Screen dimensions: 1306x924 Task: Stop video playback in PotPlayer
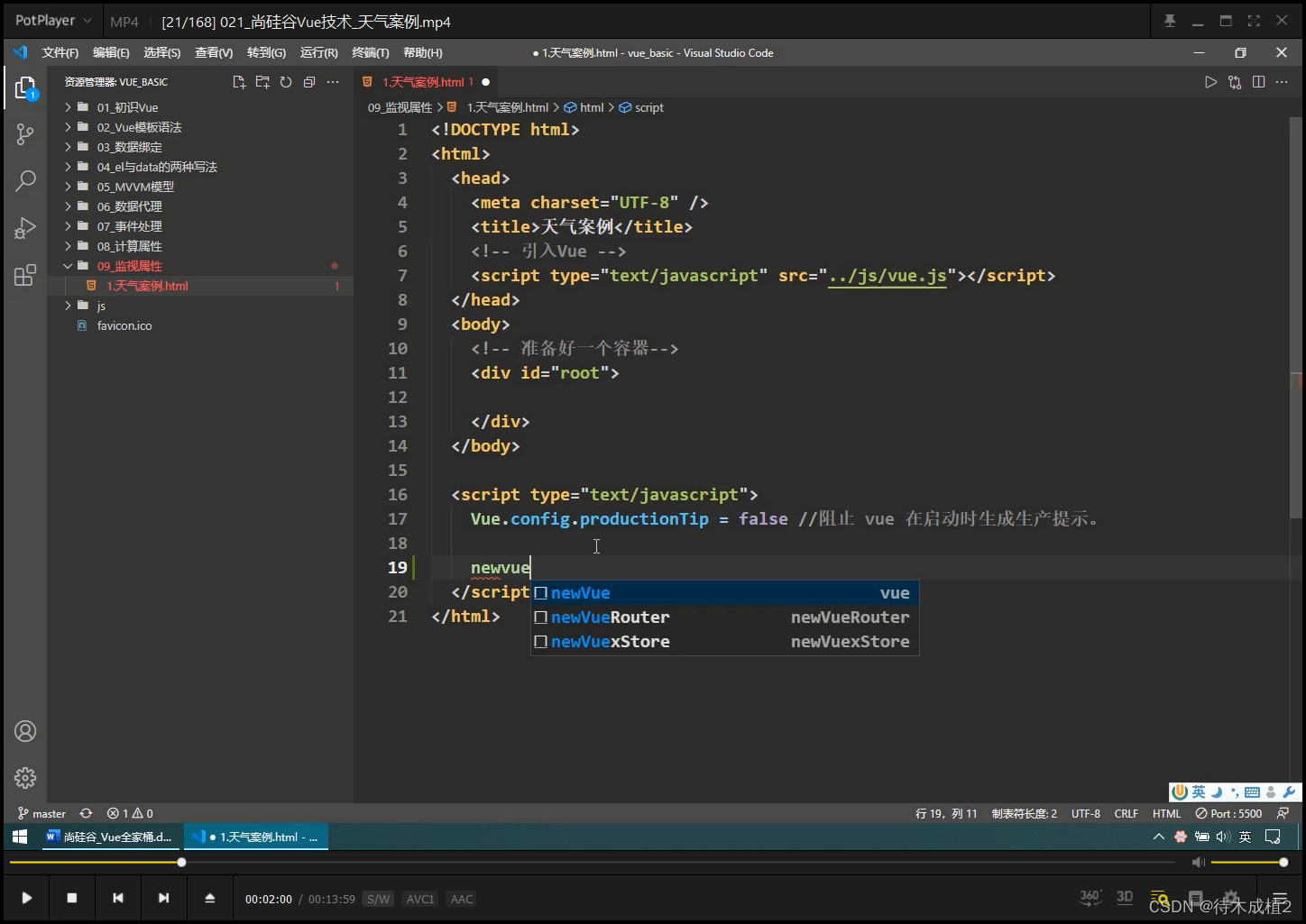point(72,898)
